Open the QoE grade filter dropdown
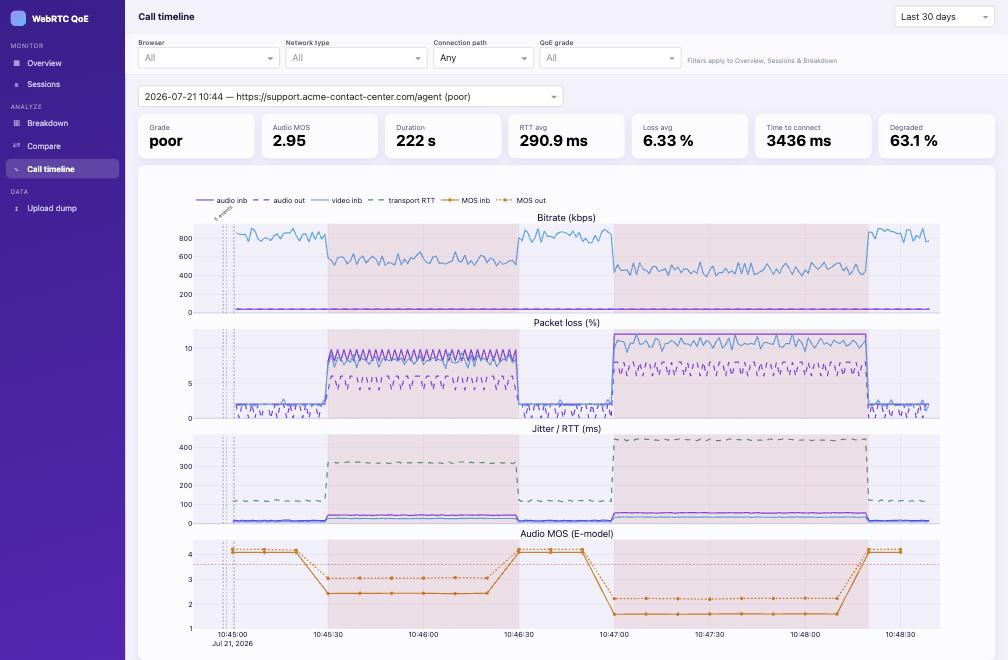Image resolution: width=1008 pixels, height=660 pixels. 610,58
